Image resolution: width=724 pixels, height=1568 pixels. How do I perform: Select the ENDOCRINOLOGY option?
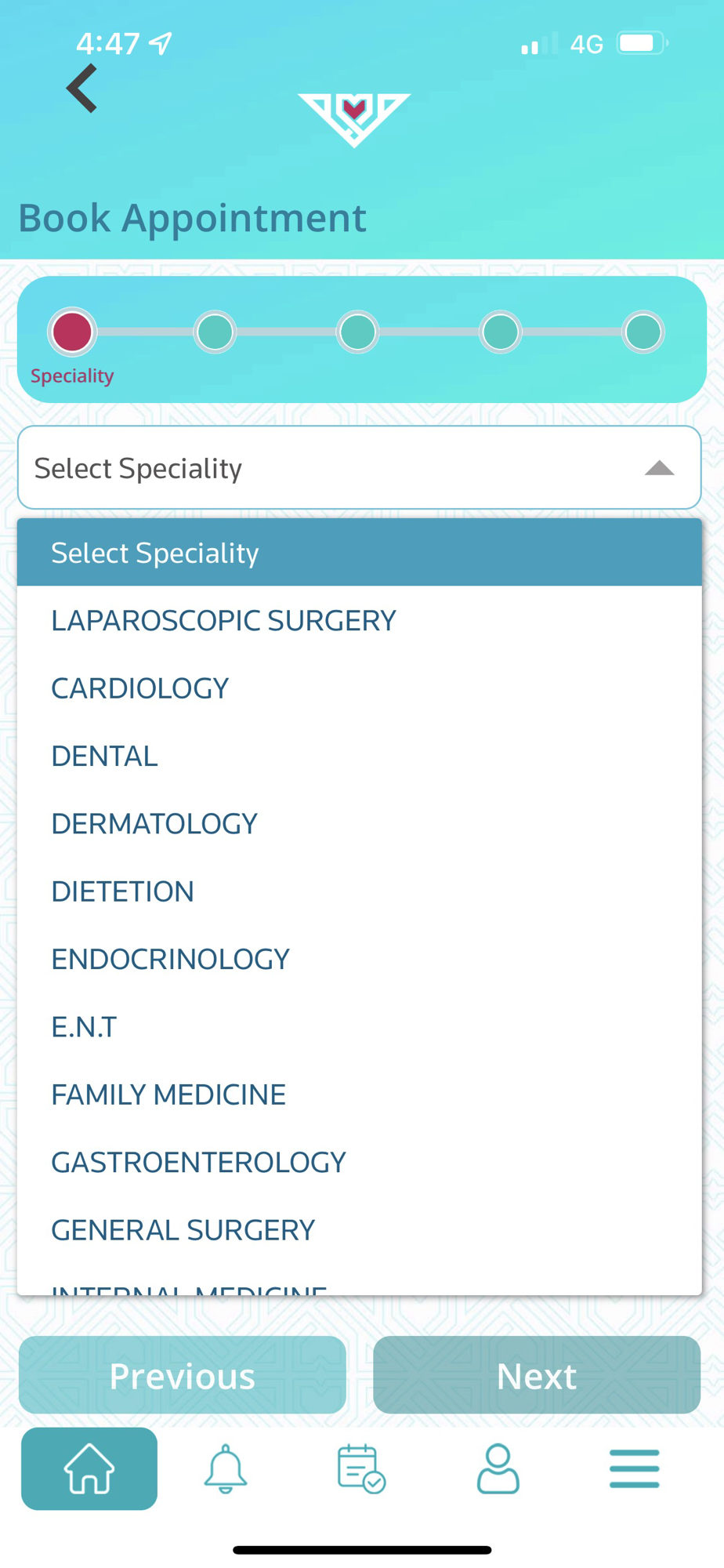tap(170, 959)
